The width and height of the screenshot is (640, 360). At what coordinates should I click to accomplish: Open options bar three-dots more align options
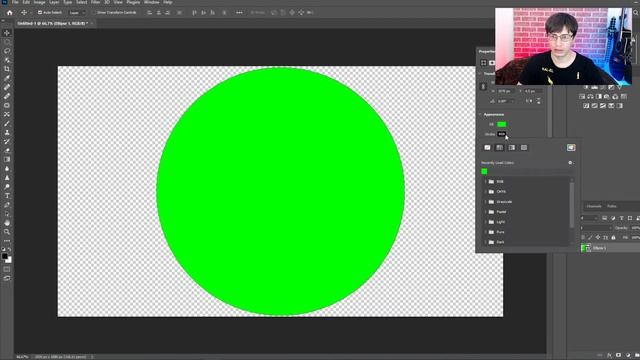(x=239, y=13)
